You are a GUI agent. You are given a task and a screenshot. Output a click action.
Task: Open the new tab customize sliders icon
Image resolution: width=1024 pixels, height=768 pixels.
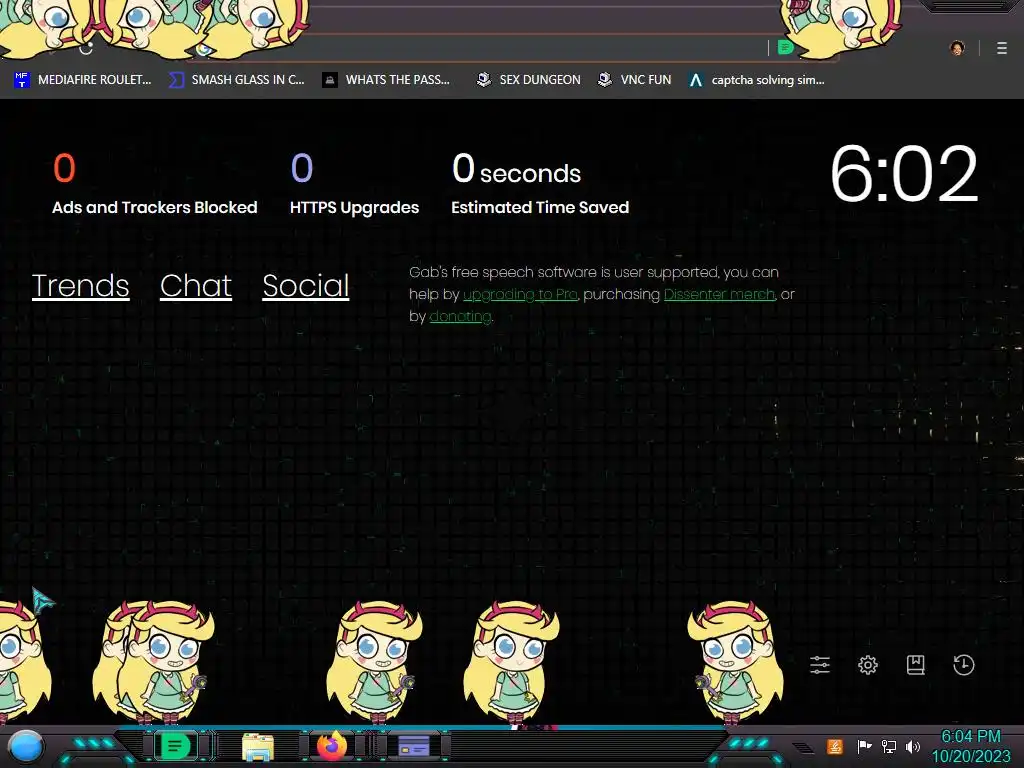pos(820,665)
